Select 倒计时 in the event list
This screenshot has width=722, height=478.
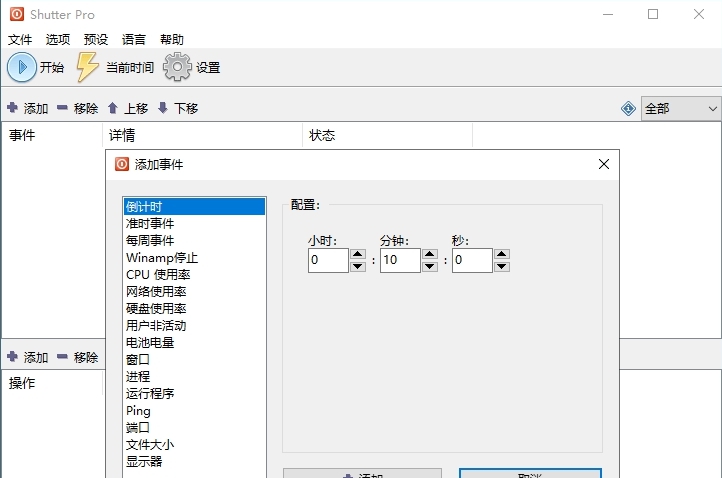click(x=194, y=206)
